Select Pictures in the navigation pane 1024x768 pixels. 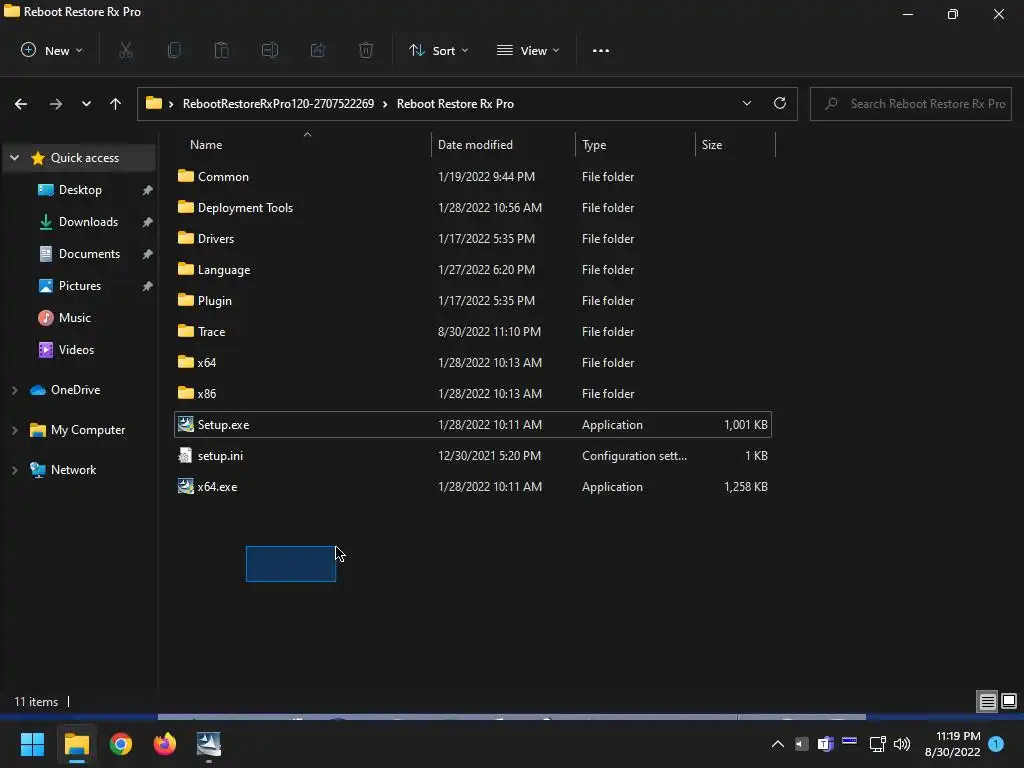(80, 285)
